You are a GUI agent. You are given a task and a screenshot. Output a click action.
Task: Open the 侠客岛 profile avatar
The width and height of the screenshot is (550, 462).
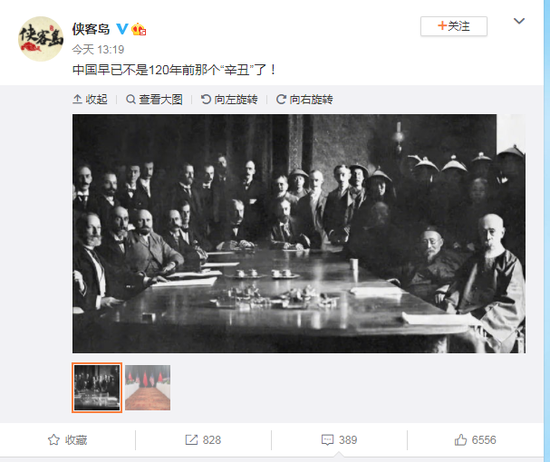(x=41, y=39)
